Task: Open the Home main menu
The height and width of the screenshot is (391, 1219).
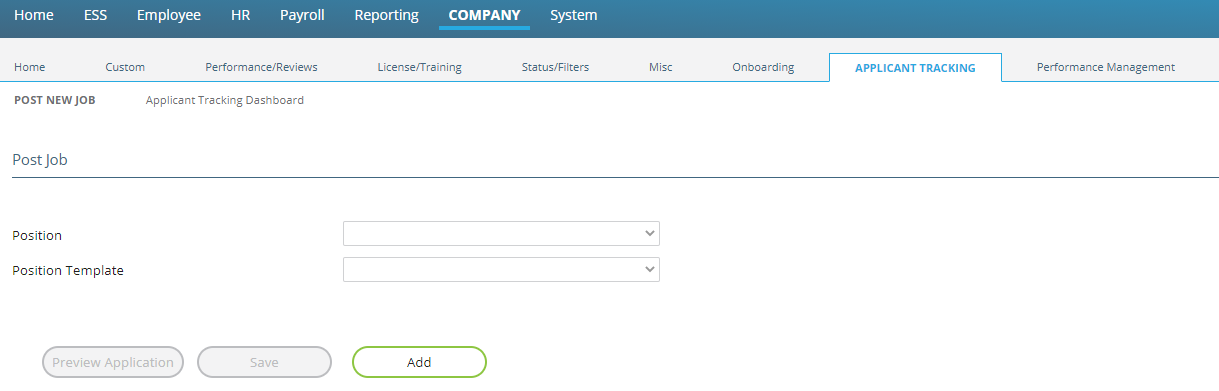Action: [x=34, y=15]
